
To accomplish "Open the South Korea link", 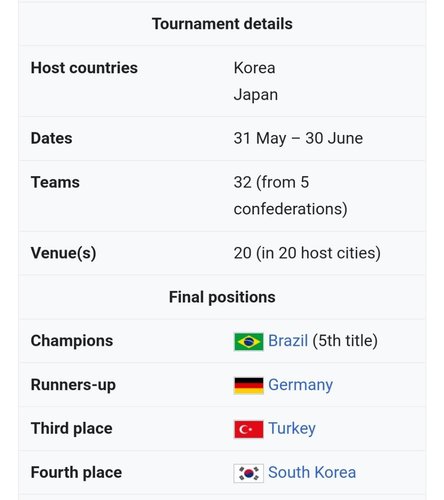I will click(312, 472).
